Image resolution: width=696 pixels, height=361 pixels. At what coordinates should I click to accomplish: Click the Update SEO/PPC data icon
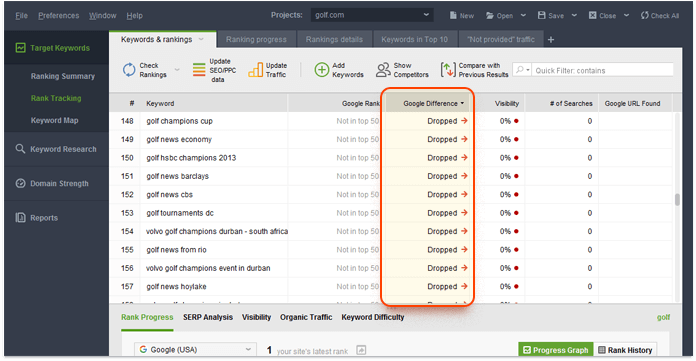199,70
